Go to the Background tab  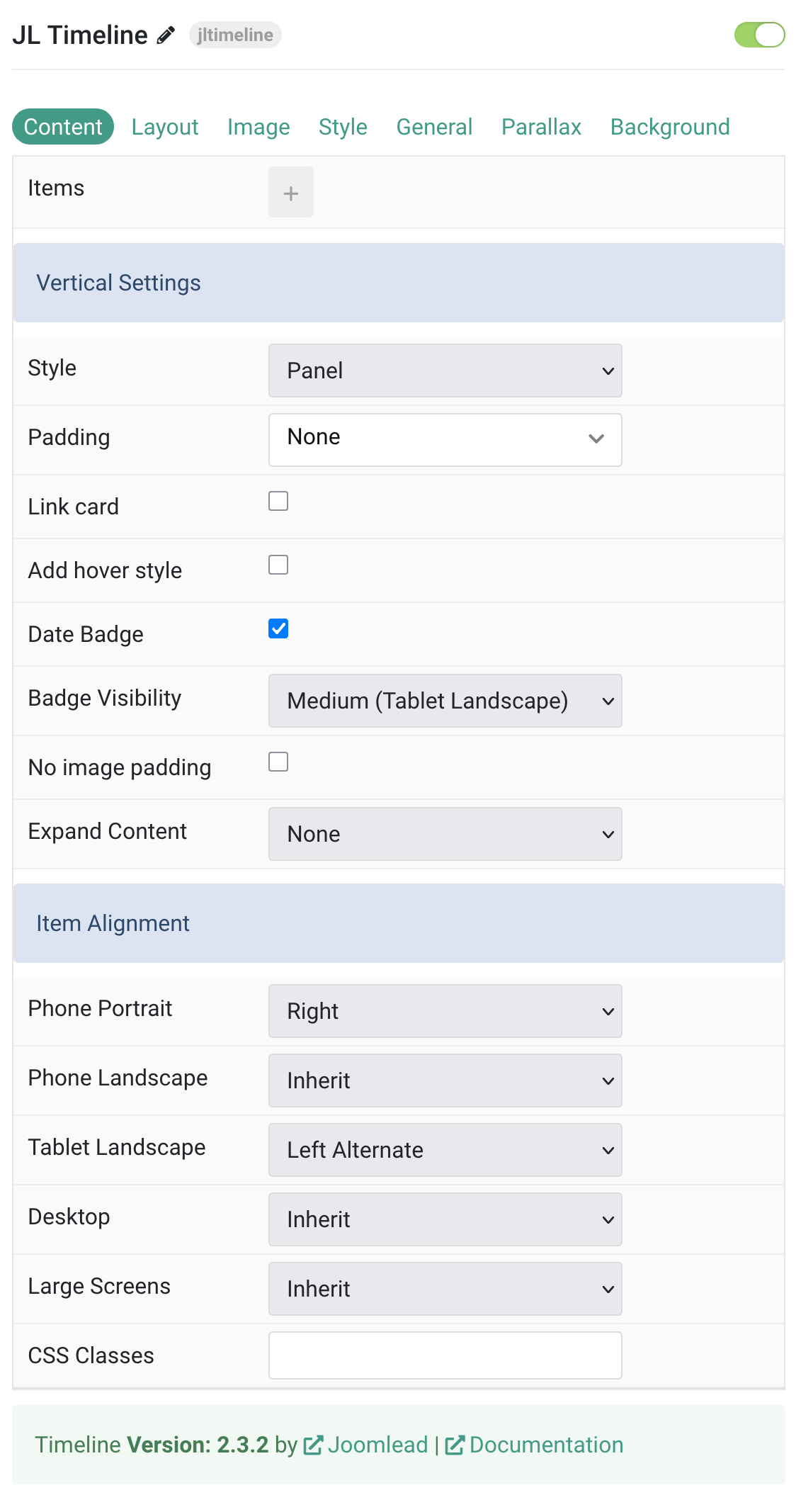(x=670, y=127)
